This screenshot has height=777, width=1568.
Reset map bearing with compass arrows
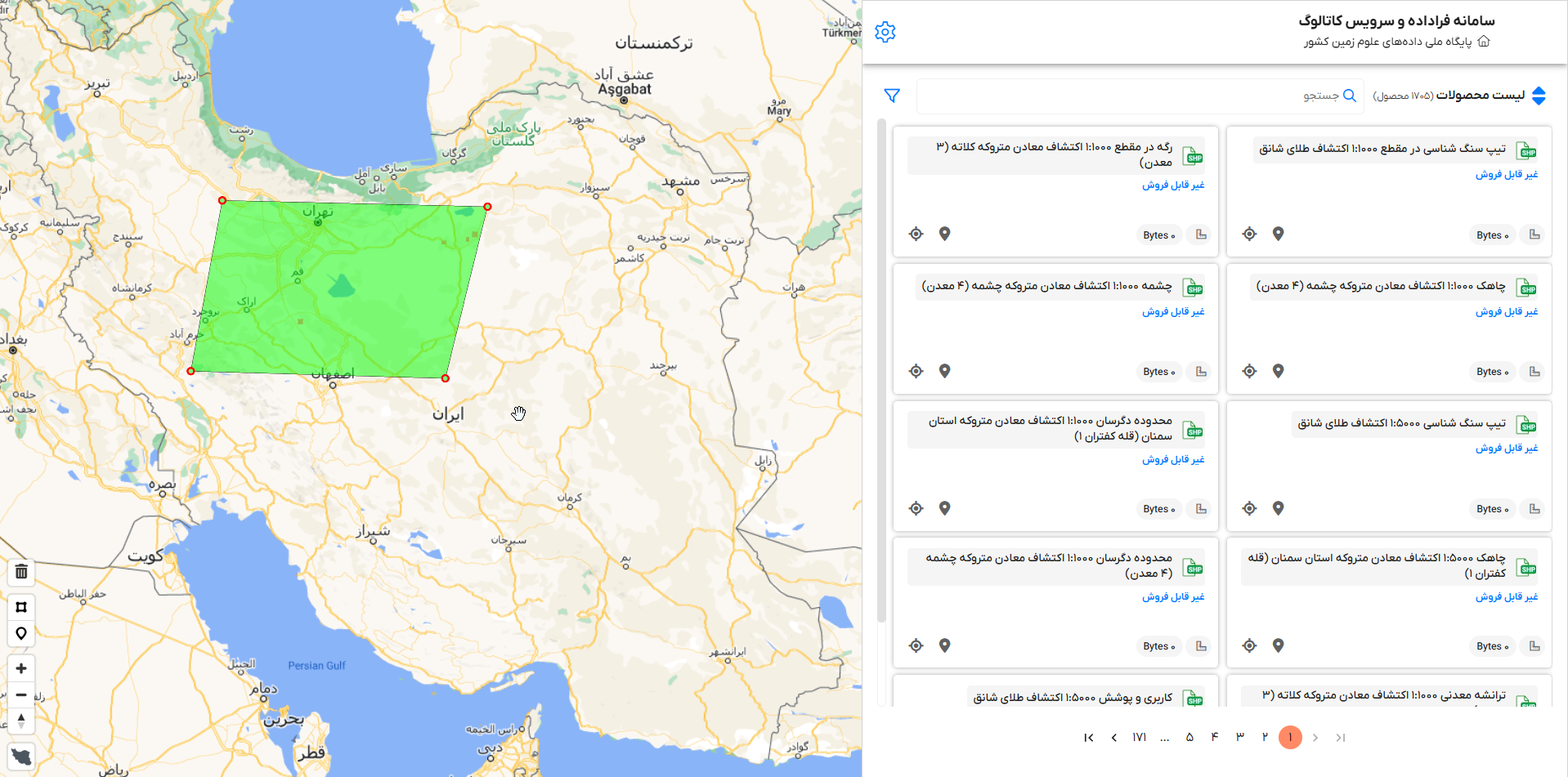click(21, 721)
